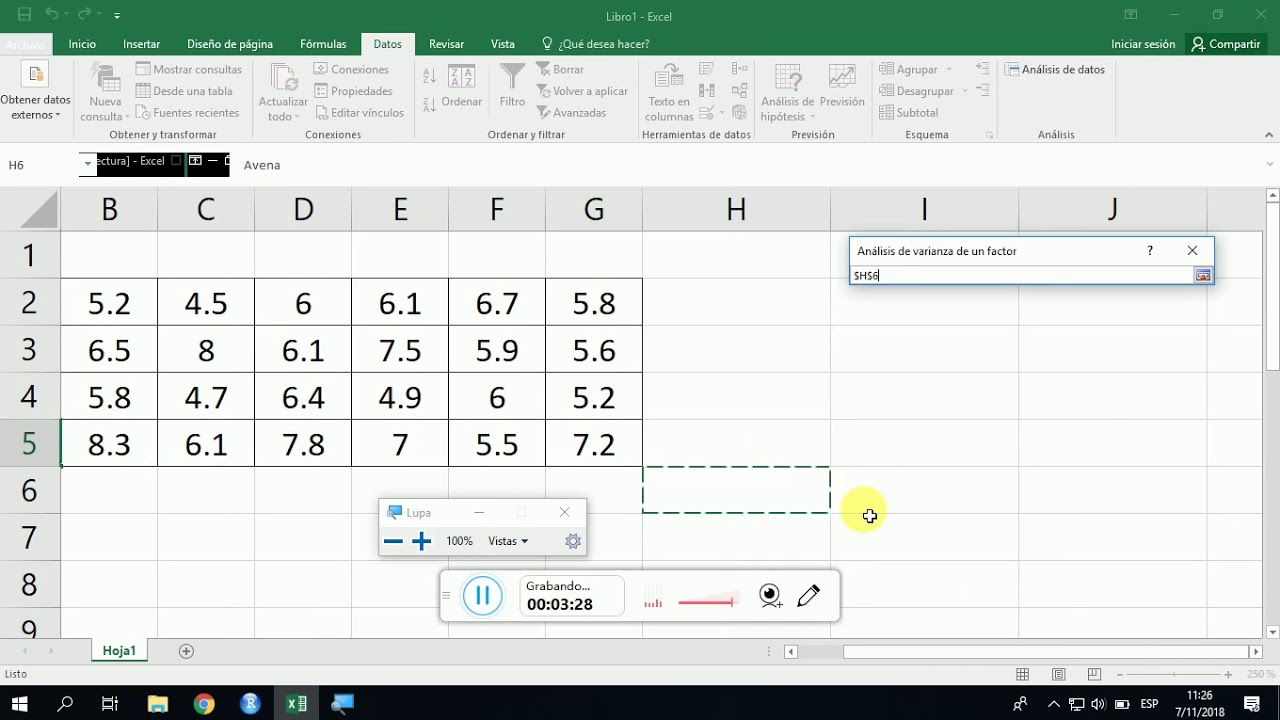Click Sort A to Z ascending icon
The image size is (1280, 720).
coord(429,77)
